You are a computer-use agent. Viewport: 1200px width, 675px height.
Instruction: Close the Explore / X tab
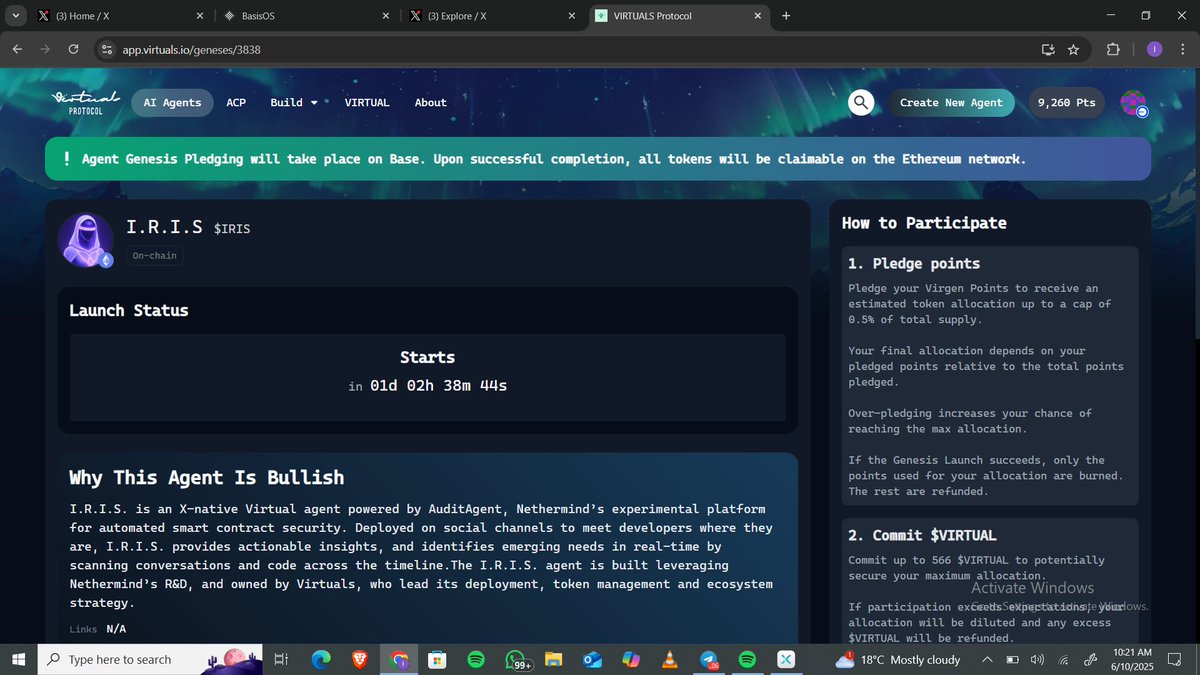coord(572,16)
